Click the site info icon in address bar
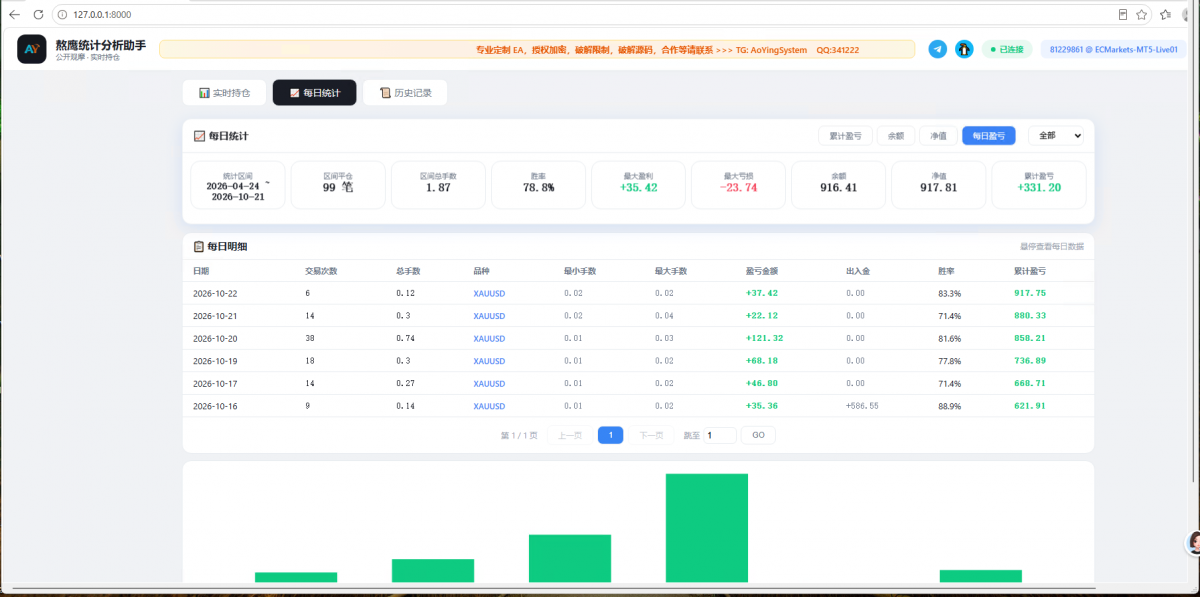 (x=62, y=15)
